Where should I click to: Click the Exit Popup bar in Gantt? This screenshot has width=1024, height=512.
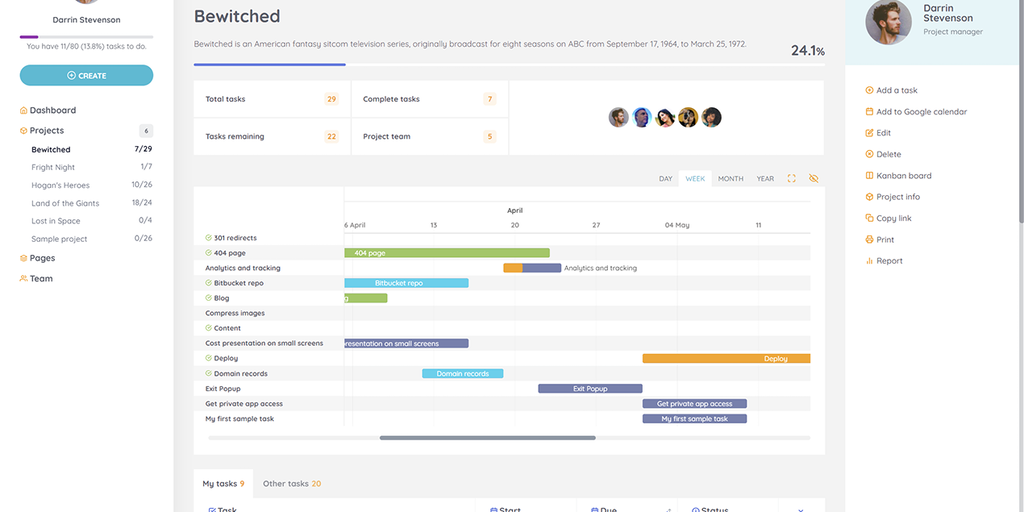pos(590,389)
